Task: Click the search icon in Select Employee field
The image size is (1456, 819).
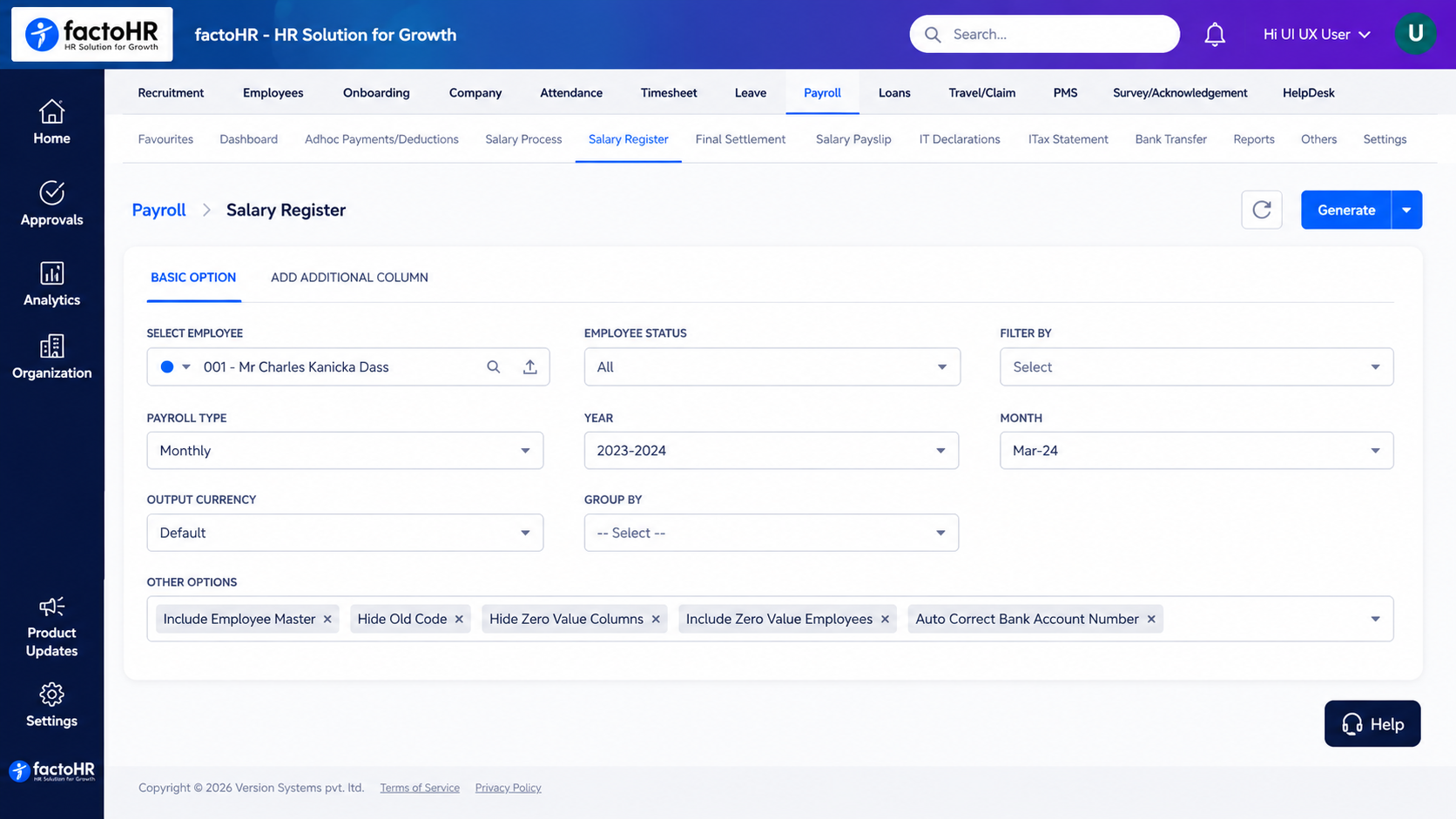Action: pos(494,367)
